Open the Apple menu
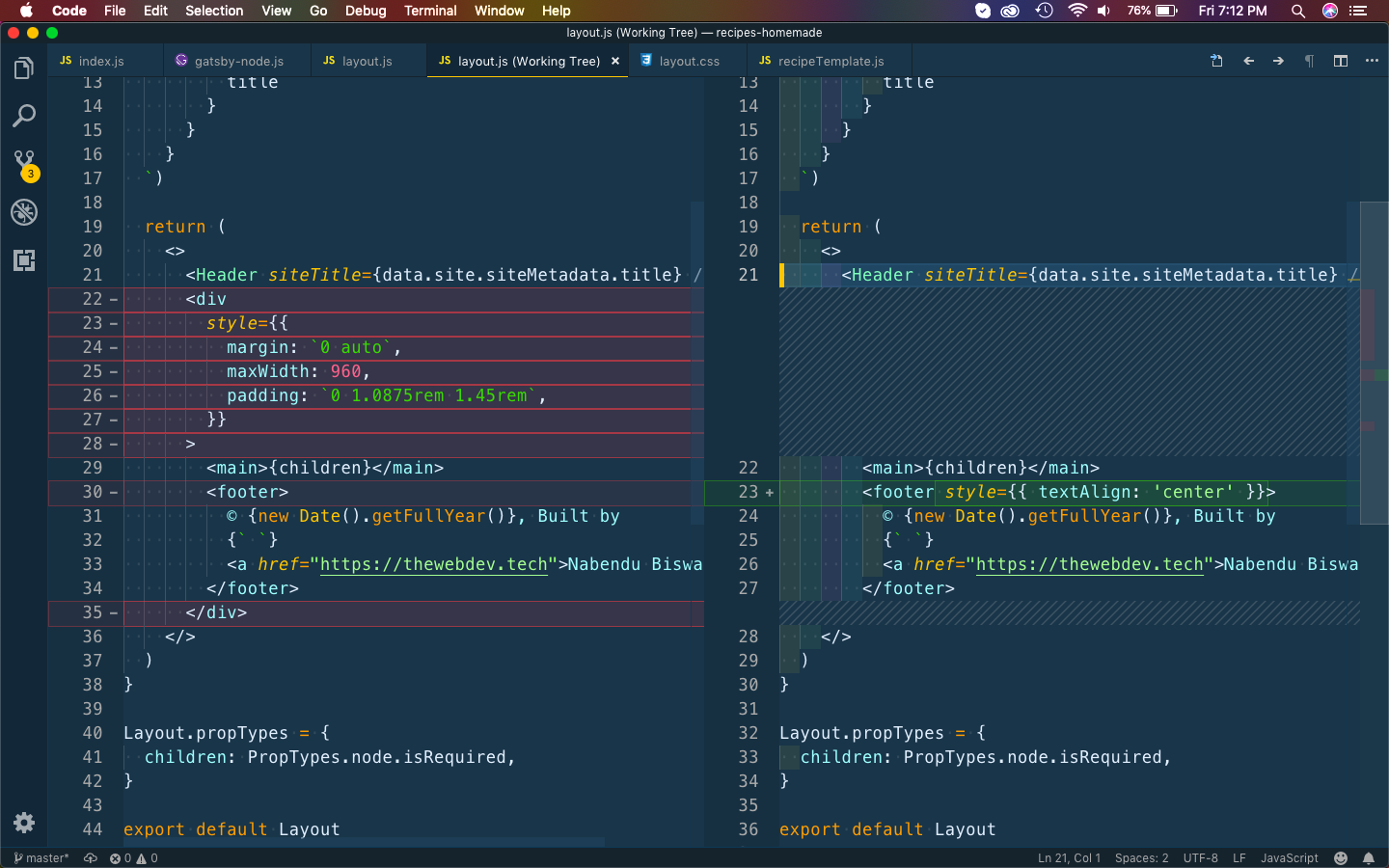The image size is (1389, 868). click(26, 11)
